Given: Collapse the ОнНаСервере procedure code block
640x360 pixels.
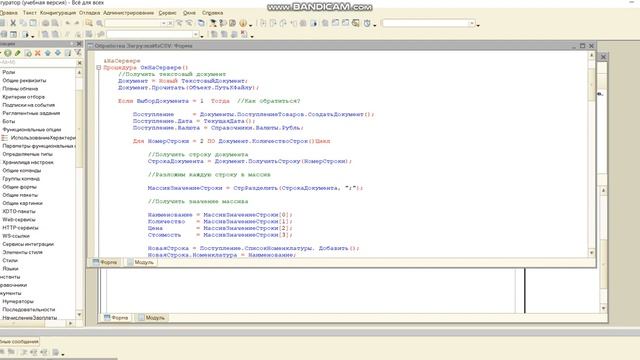Looking at the screenshot, I should click(x=99, y=67).
